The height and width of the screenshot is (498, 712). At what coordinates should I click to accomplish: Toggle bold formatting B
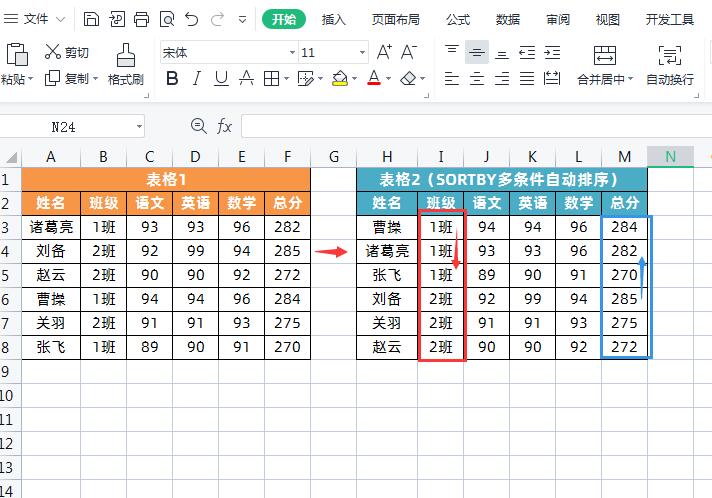coord(172,79)
